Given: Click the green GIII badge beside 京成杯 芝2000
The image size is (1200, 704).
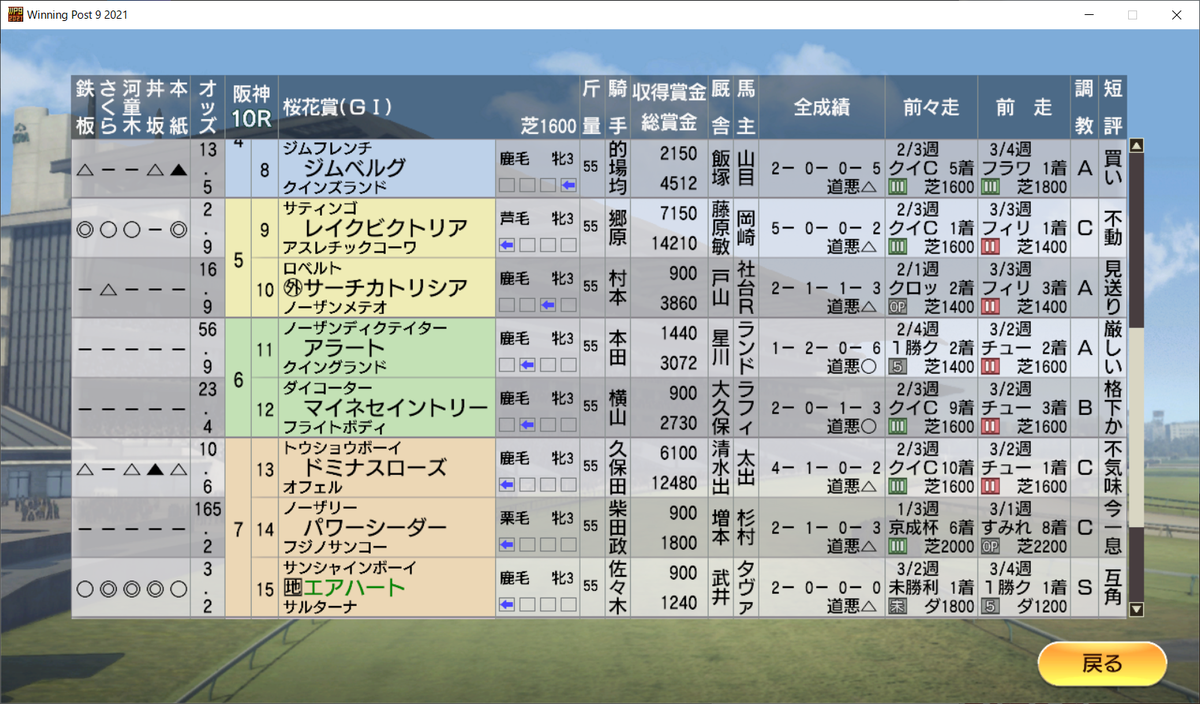Looking at the screenshot, I should 897,546.
